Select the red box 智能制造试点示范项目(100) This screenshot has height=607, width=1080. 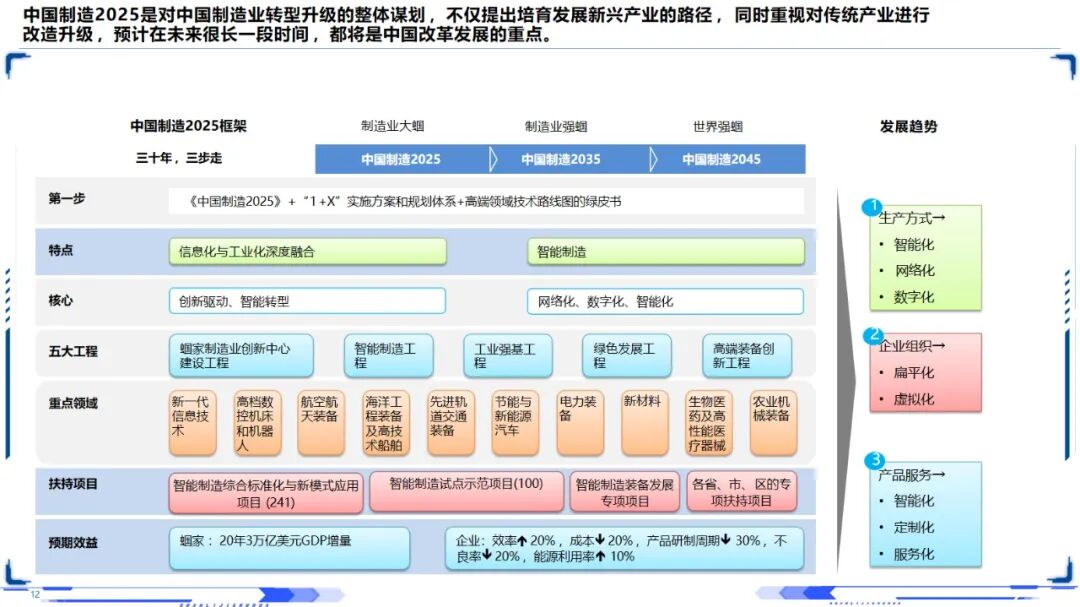click(466, 491)
